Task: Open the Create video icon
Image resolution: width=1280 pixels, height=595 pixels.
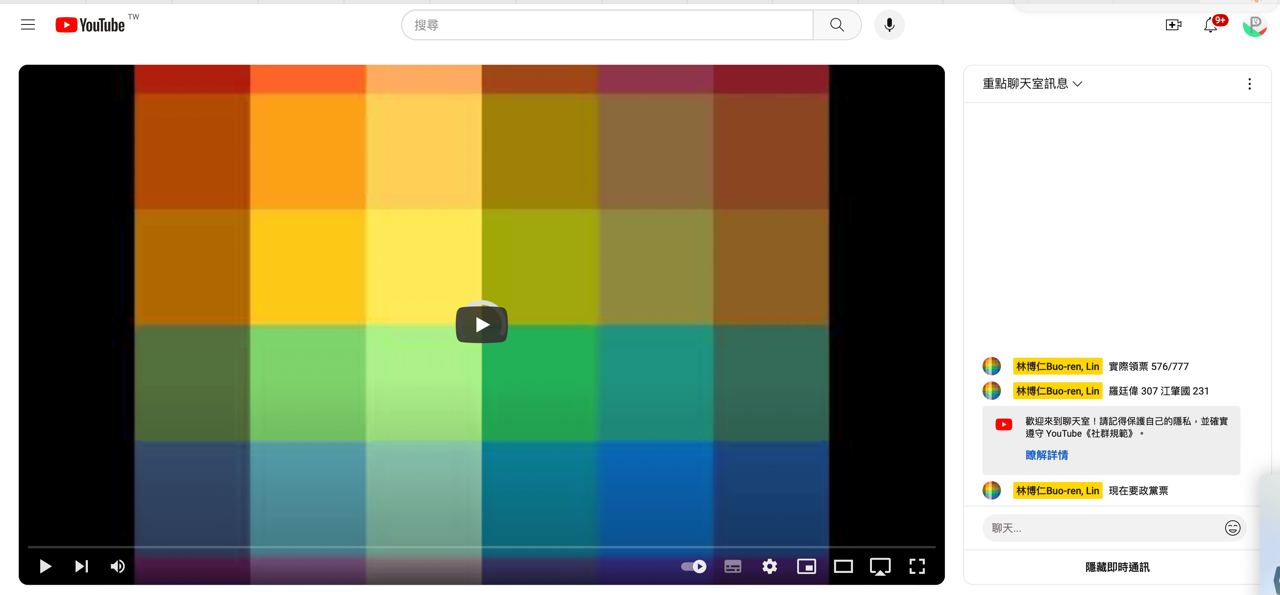Action: tap(1173, 25)
